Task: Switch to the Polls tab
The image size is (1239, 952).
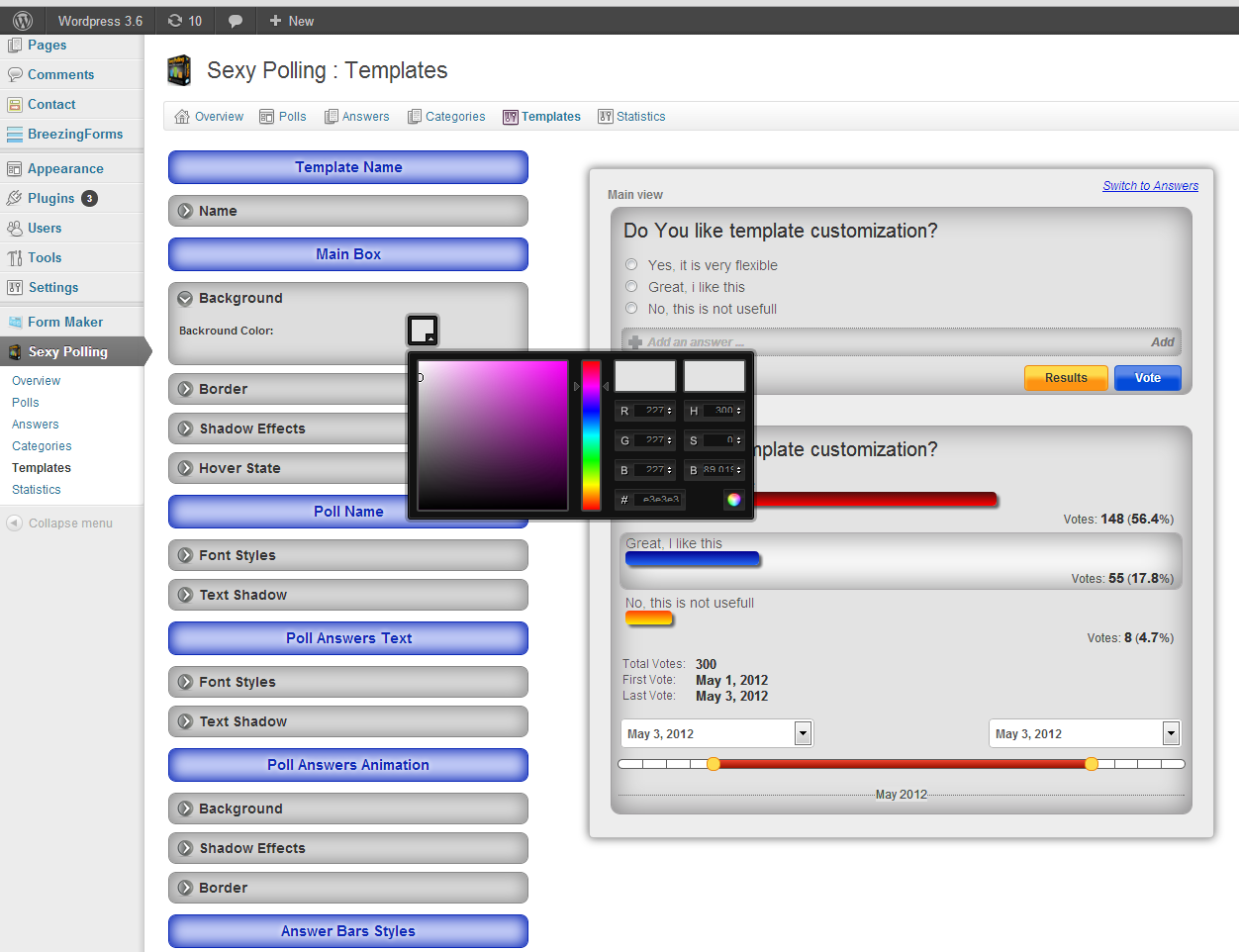Action: [x=283, y=117]
